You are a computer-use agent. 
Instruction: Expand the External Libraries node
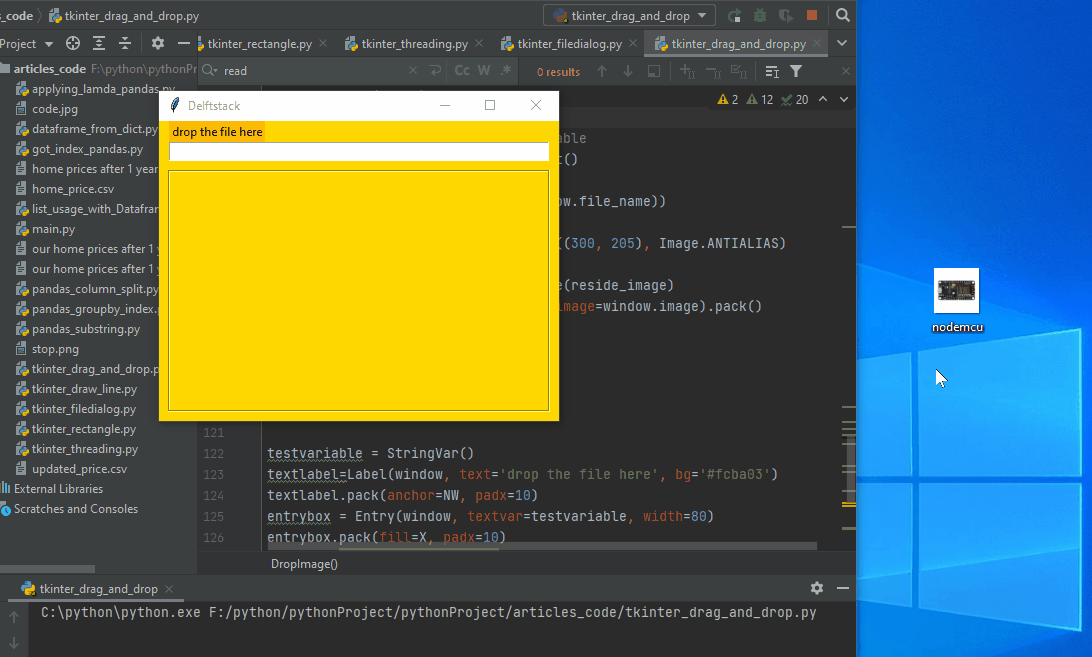pos(57,489)
